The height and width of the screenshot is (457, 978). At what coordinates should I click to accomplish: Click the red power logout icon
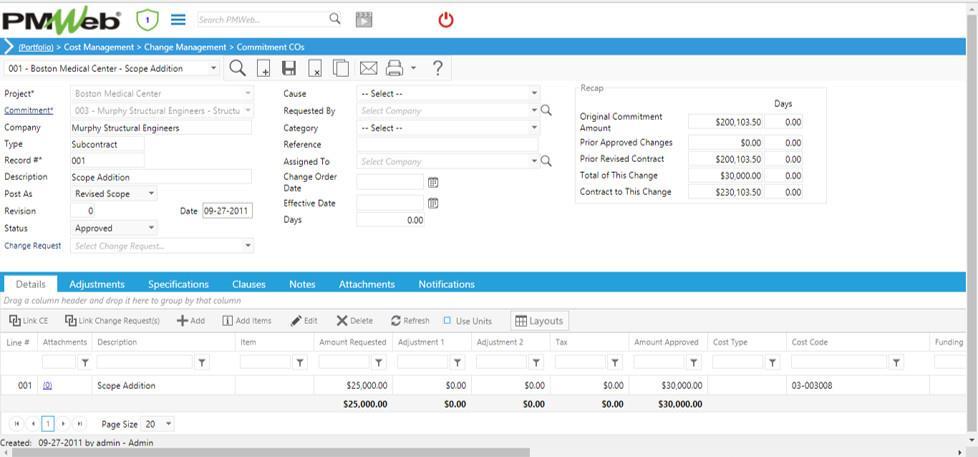[x=445, y=20]
